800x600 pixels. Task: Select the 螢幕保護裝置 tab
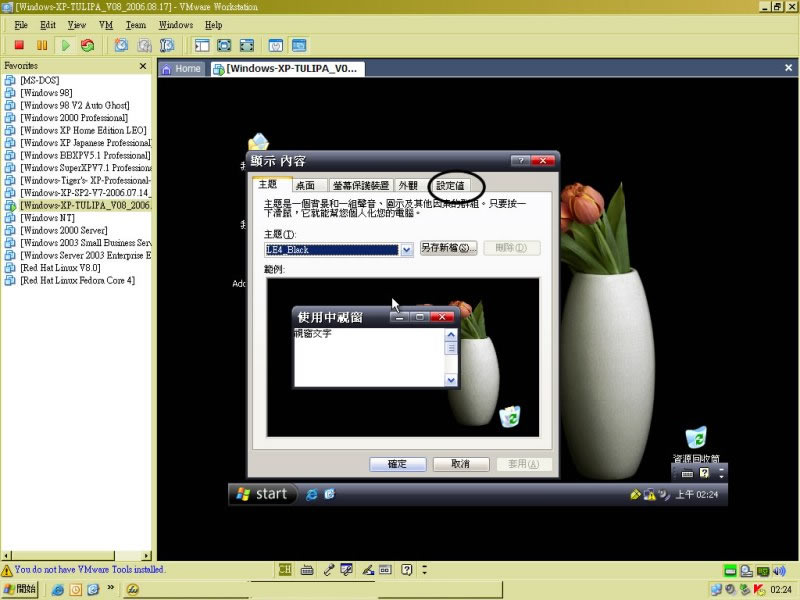click(361, 185)
